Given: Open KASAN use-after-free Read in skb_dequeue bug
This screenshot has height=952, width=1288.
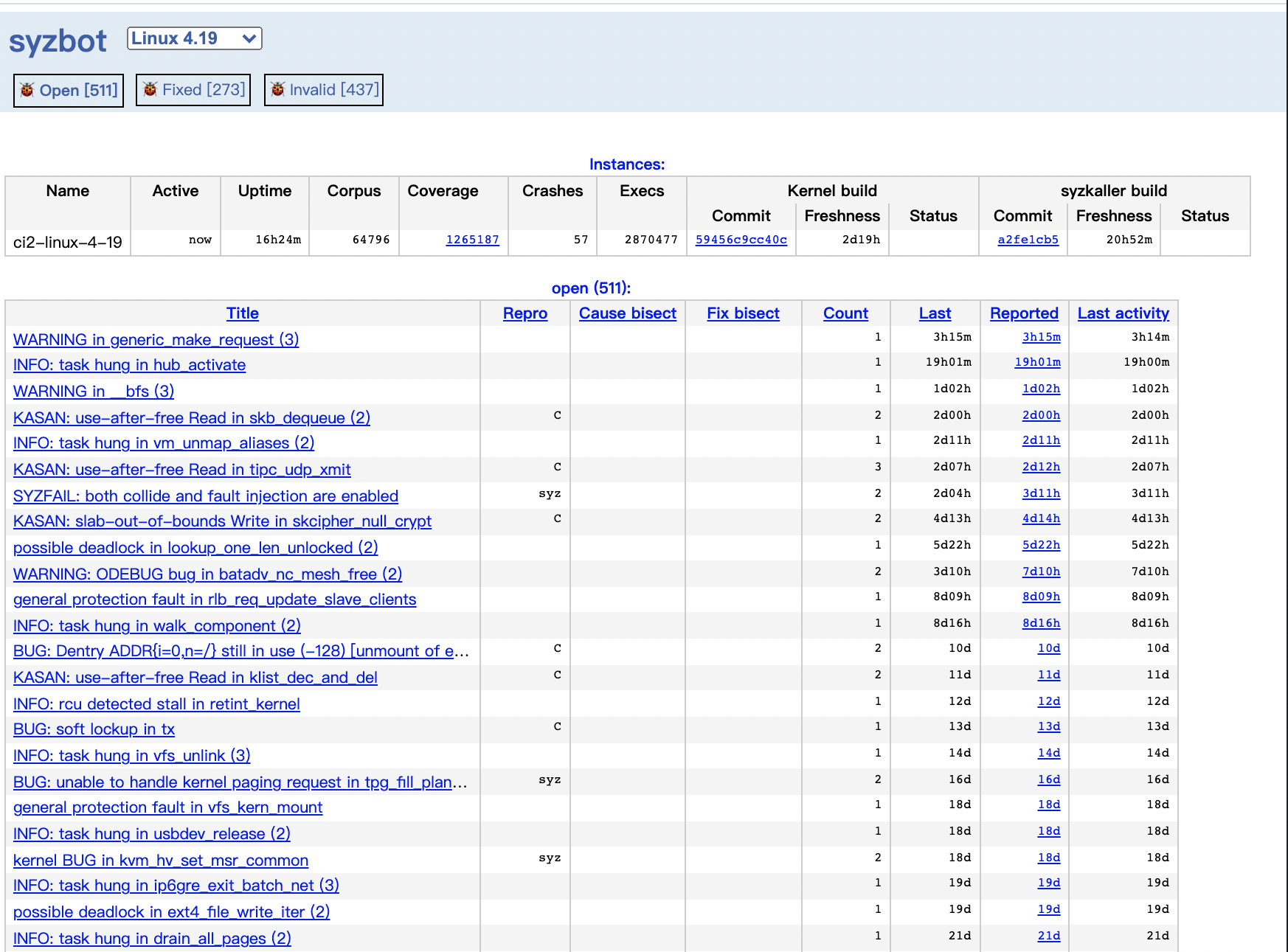Looking at the screenshot, I should point(192,417).
